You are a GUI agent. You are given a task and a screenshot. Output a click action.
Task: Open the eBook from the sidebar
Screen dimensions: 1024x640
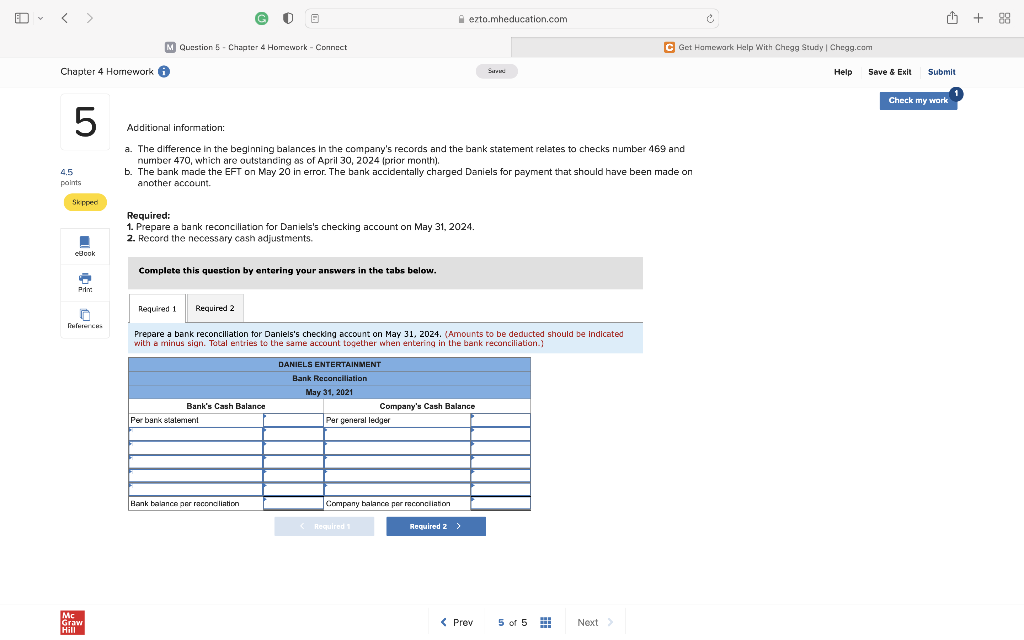click(x=84, y=245)
